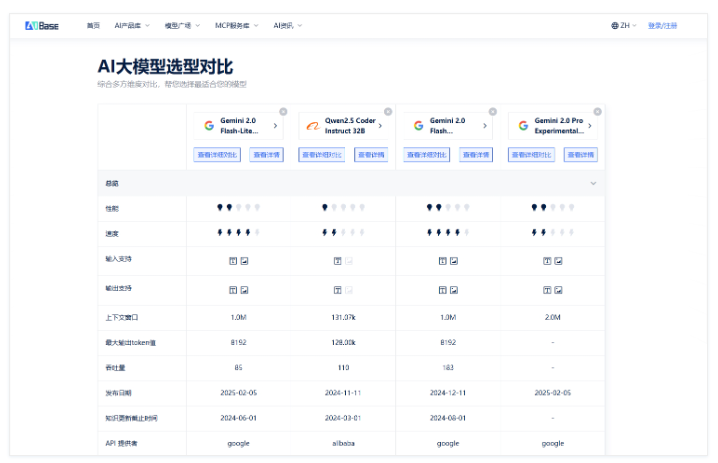
Task: Click the 登录/注册 login link
Action: point(662,26)
